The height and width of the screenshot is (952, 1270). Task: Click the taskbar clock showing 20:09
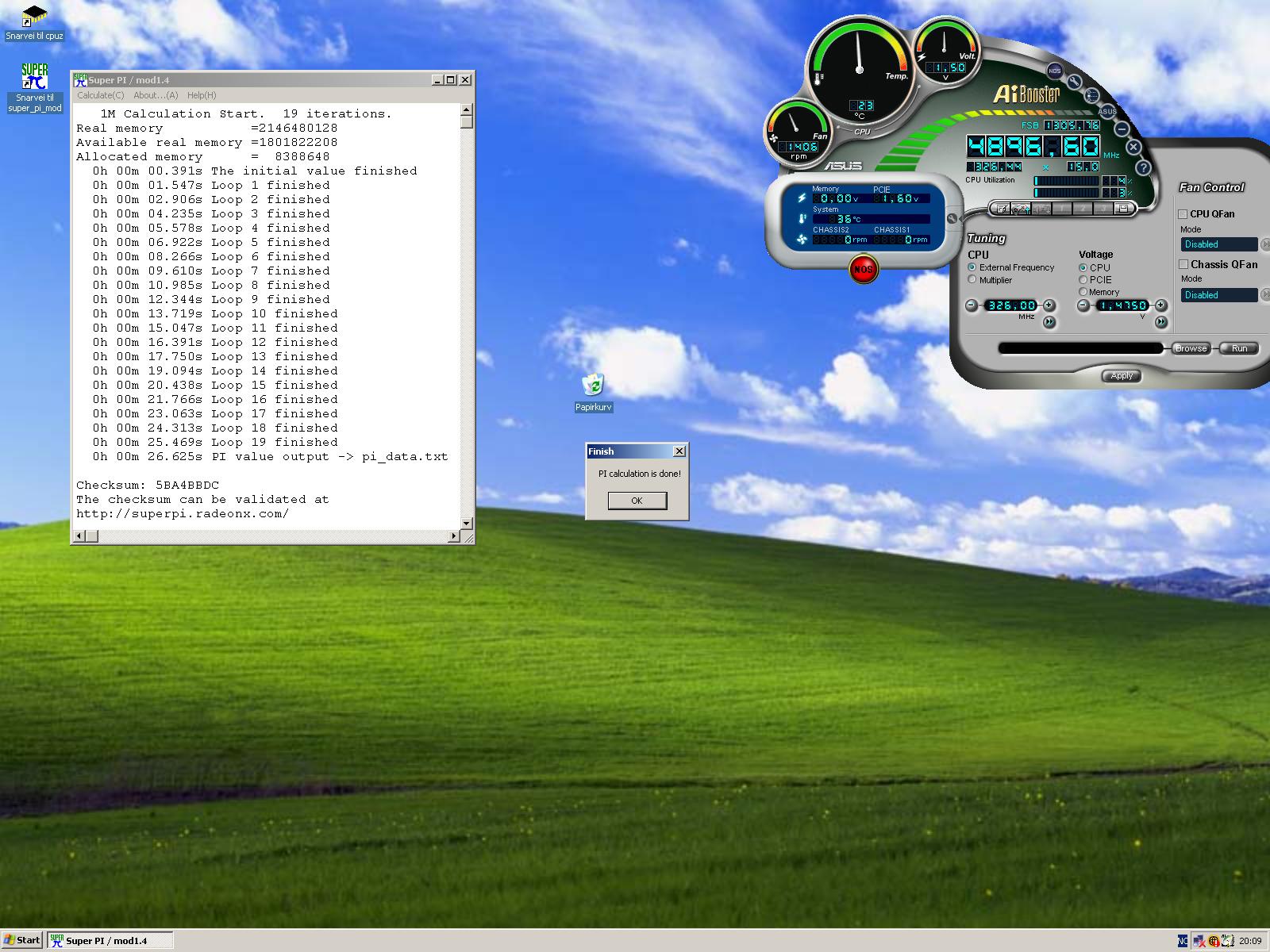pyautogui.click(x=1250, y=941)
